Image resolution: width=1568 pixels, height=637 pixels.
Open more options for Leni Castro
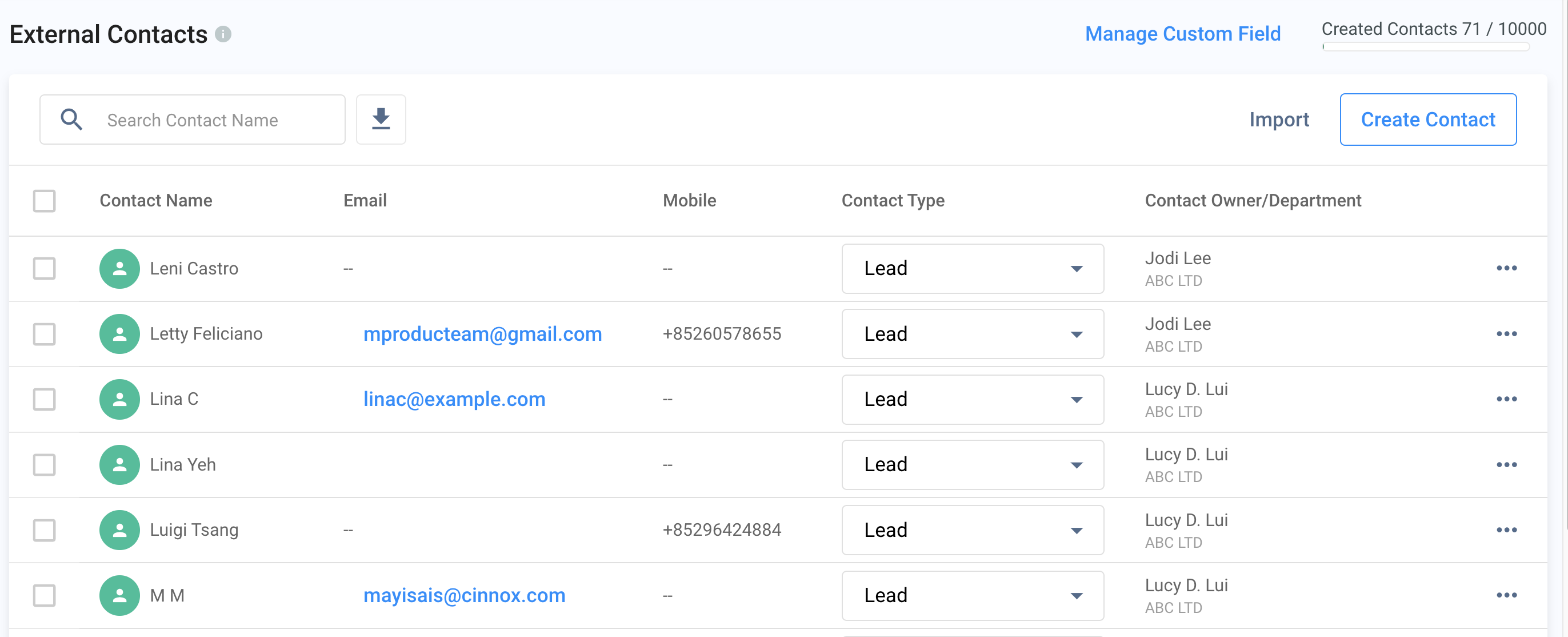click(1506, 268)
